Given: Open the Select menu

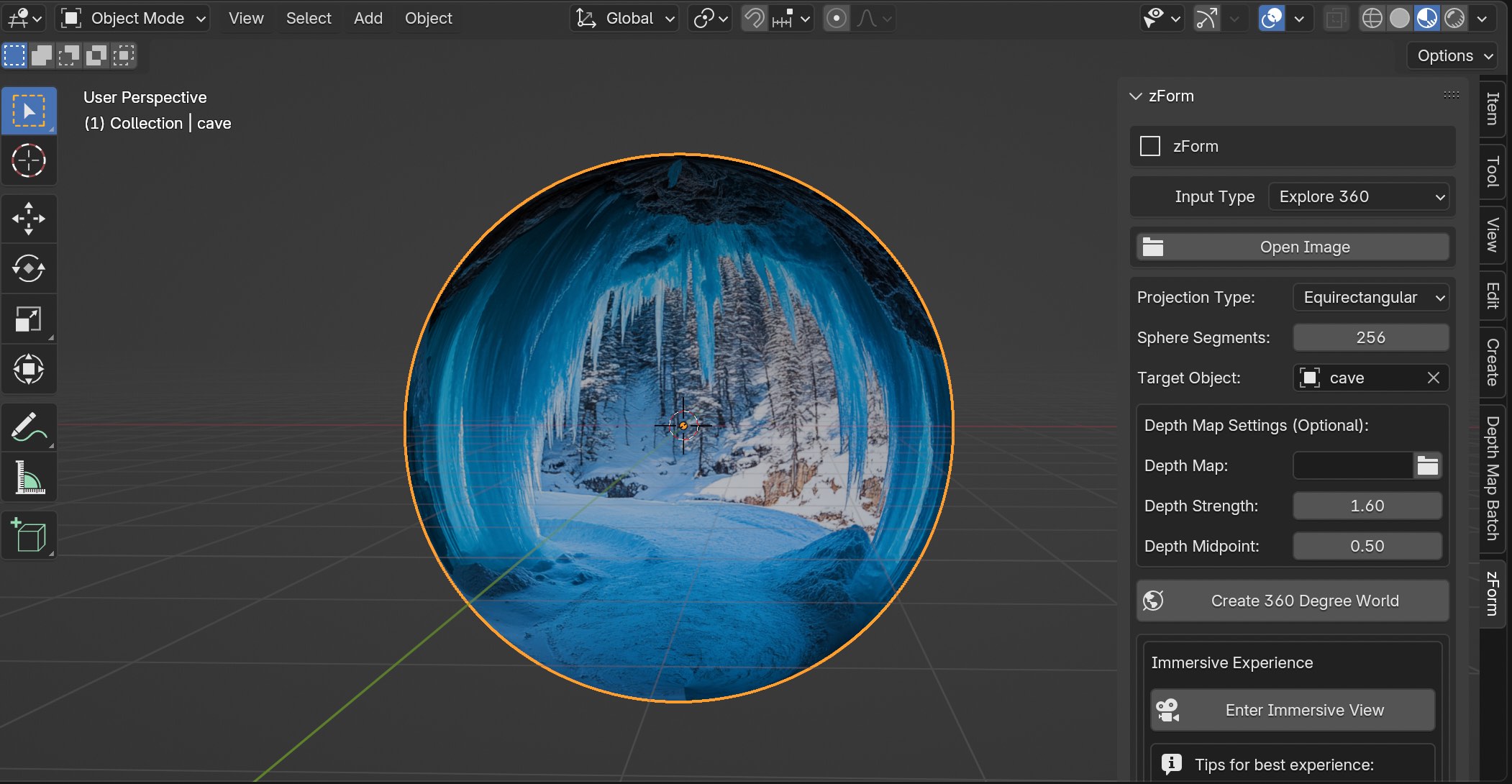Looking at the screenshot, I should (x=309, y=18).
